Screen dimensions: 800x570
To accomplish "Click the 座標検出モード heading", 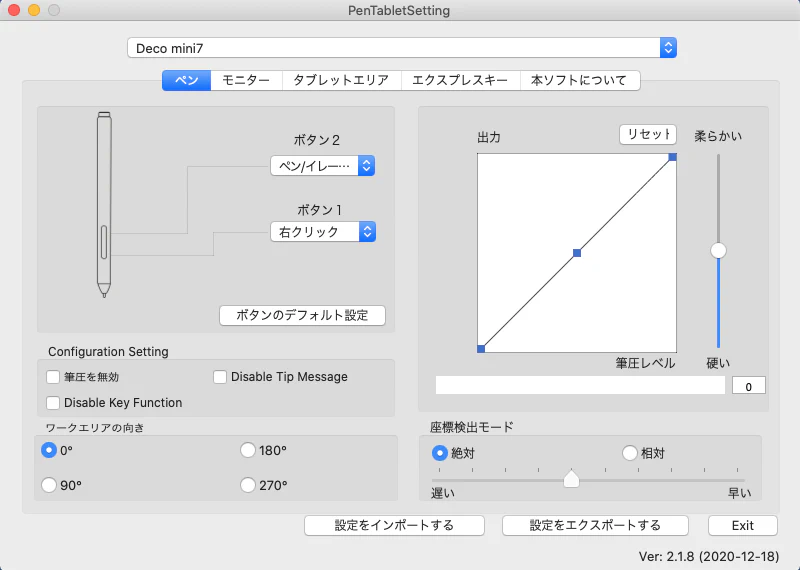I will click(471, 427).
